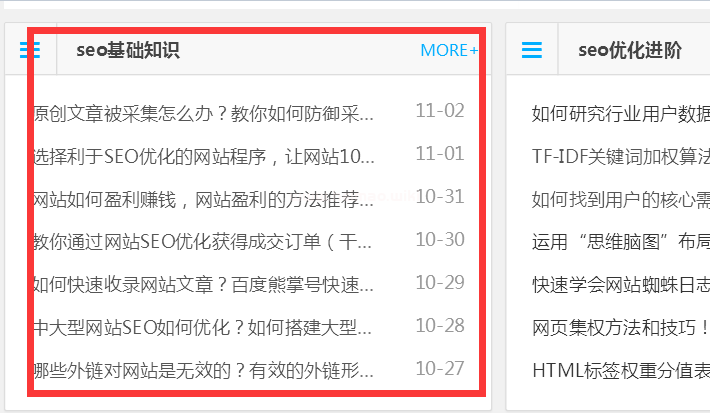Open 中大型网站SEO如何优化 article
Image resolution: width=710 pixels, height=413 pixels.
tap(203, 327)
